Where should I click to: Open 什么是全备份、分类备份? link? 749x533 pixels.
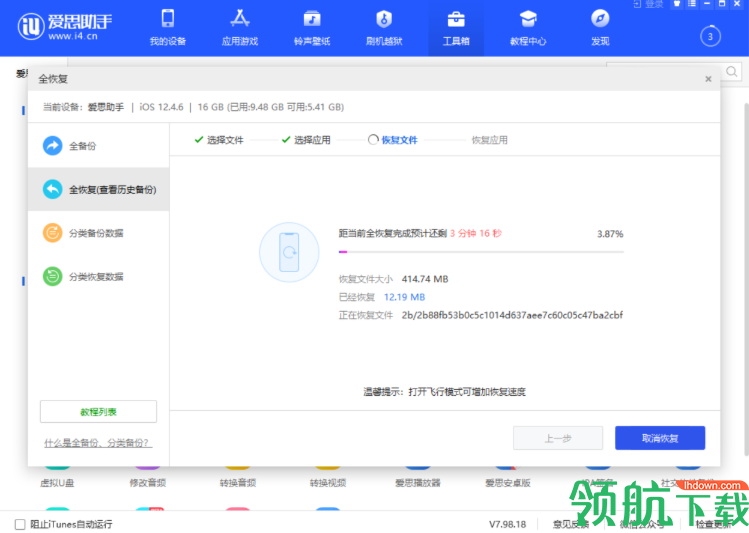[x=98, y=443]
